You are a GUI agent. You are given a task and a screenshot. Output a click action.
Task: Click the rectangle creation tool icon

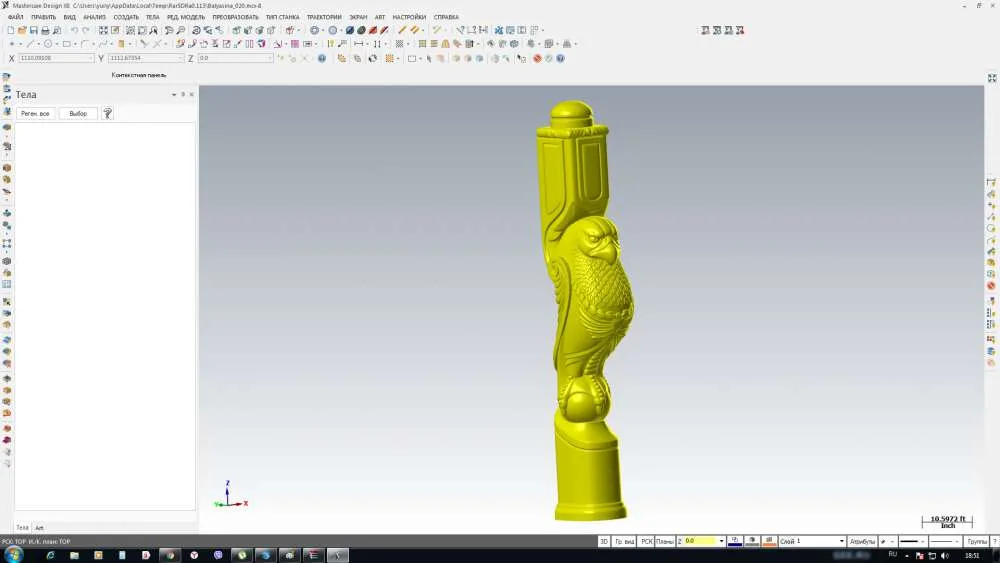(66, 44)
